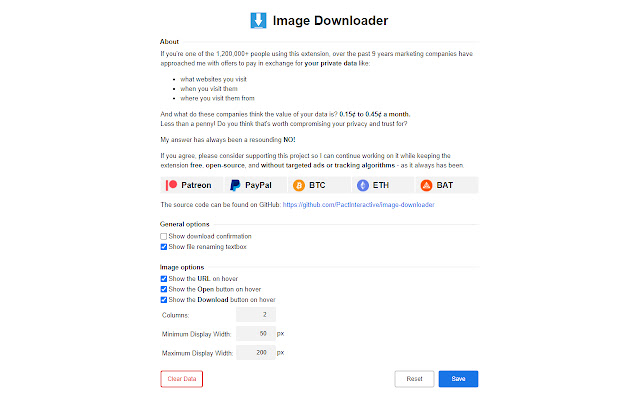The width and height of the screenshot is (640, 400).
Task: Click the Bitcoin BTC coin icon
Action: [299, 186]
